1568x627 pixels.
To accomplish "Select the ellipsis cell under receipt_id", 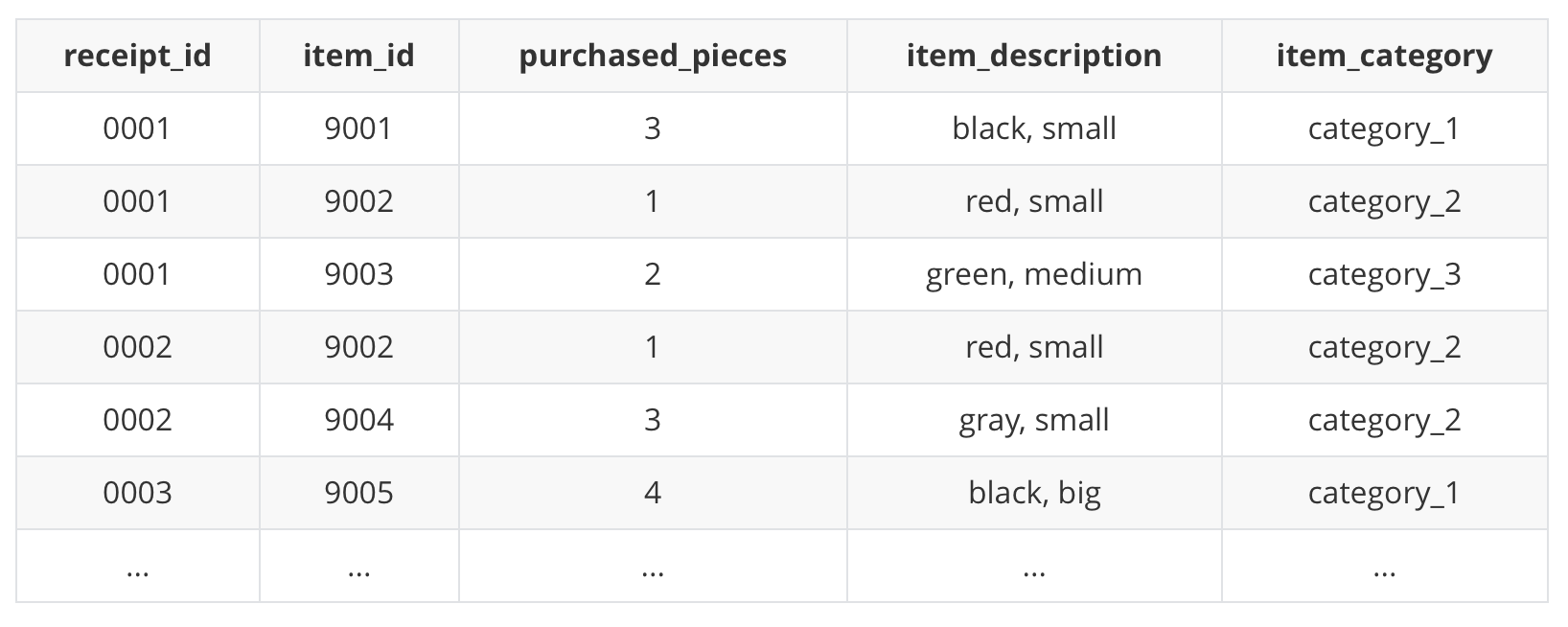I will coord(137,566).
